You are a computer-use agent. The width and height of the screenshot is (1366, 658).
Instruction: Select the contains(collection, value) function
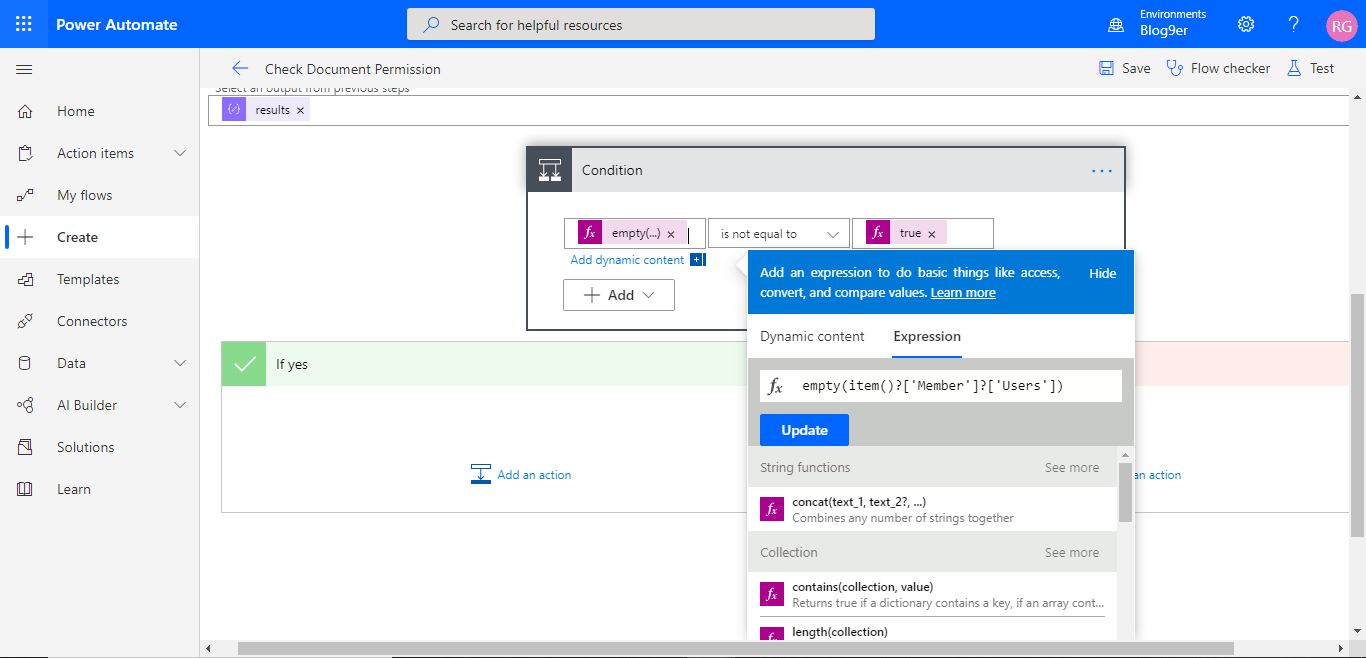tap(932, 594)
